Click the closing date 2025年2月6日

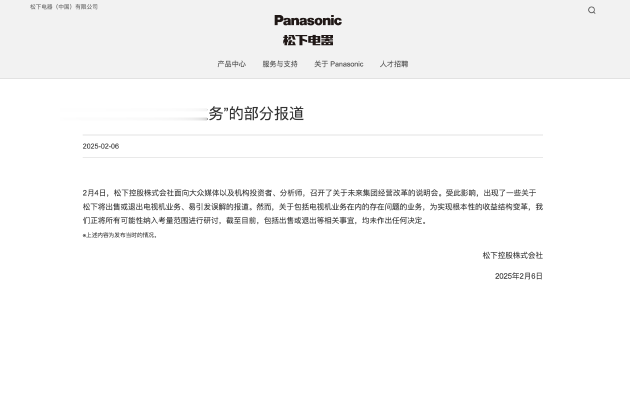pos(519,276)
